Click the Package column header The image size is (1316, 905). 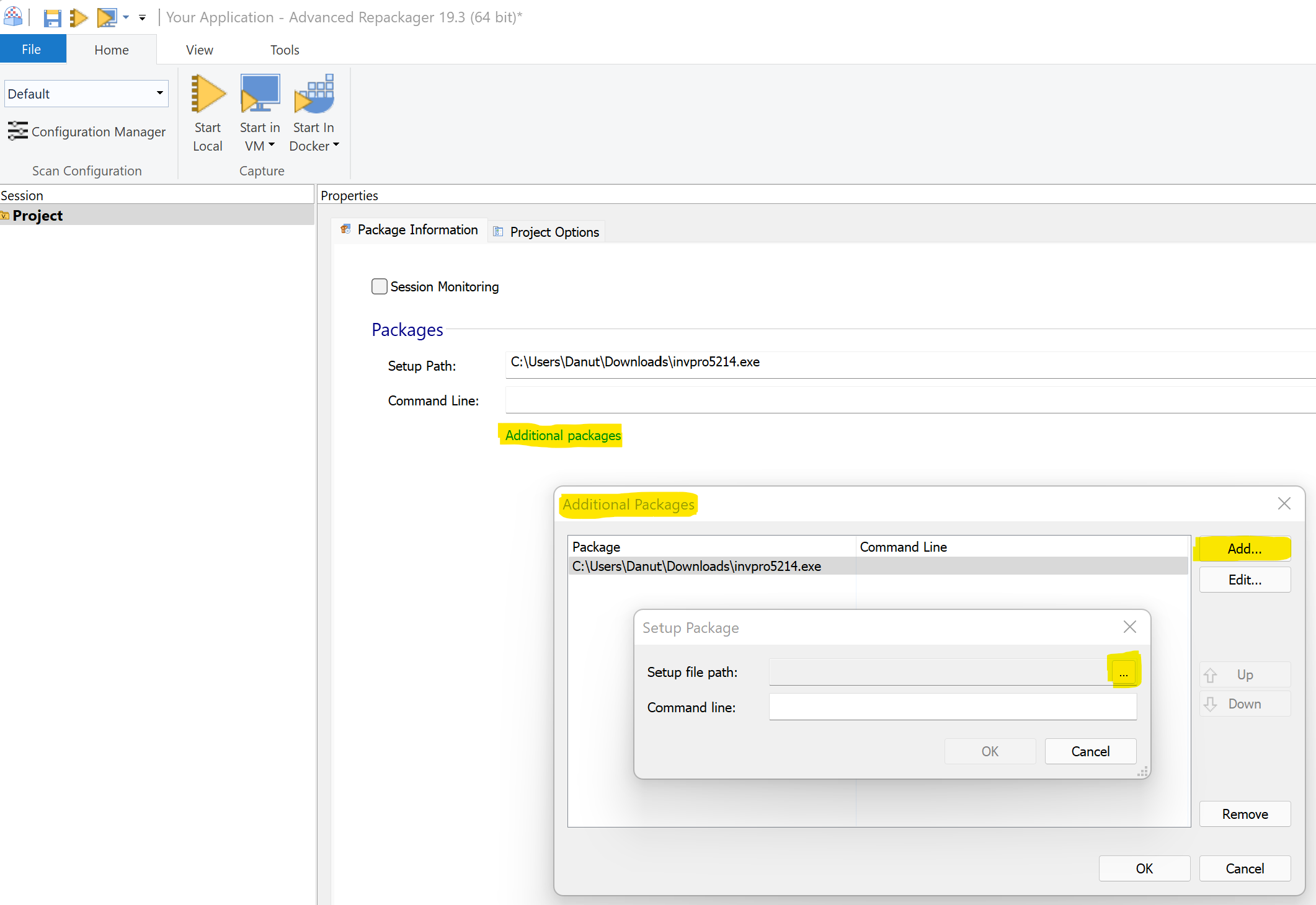coord(712,547)
